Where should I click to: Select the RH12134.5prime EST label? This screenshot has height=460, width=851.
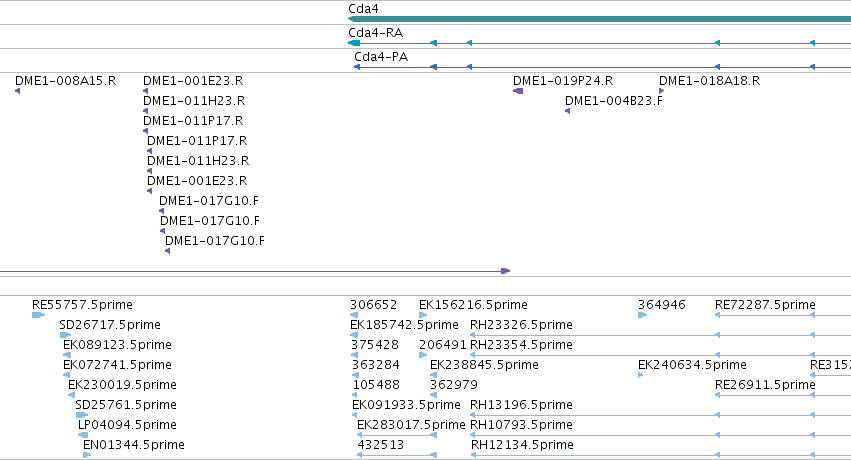tap(522, 445)
